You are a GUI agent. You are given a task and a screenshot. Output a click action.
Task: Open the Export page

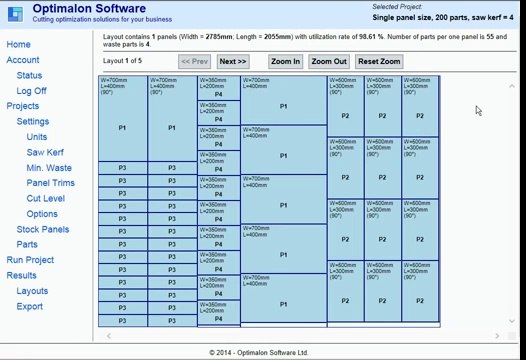click(x=30, y=306)
